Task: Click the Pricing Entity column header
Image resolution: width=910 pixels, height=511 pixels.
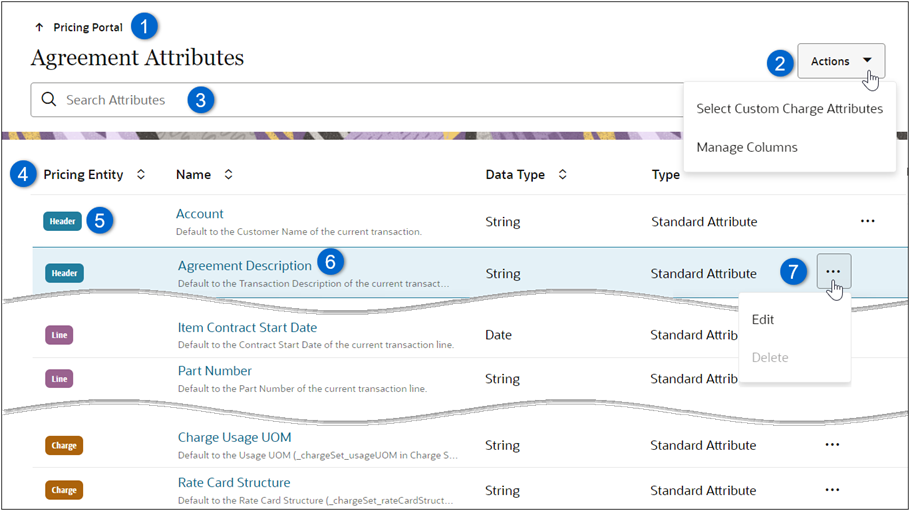Action: point(83,174)
